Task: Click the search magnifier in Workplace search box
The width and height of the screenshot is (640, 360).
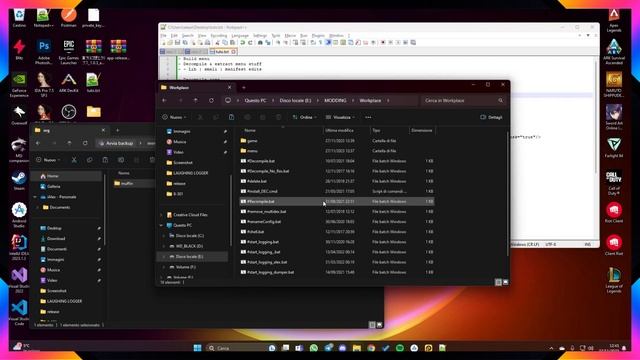Action: point(500,100)
